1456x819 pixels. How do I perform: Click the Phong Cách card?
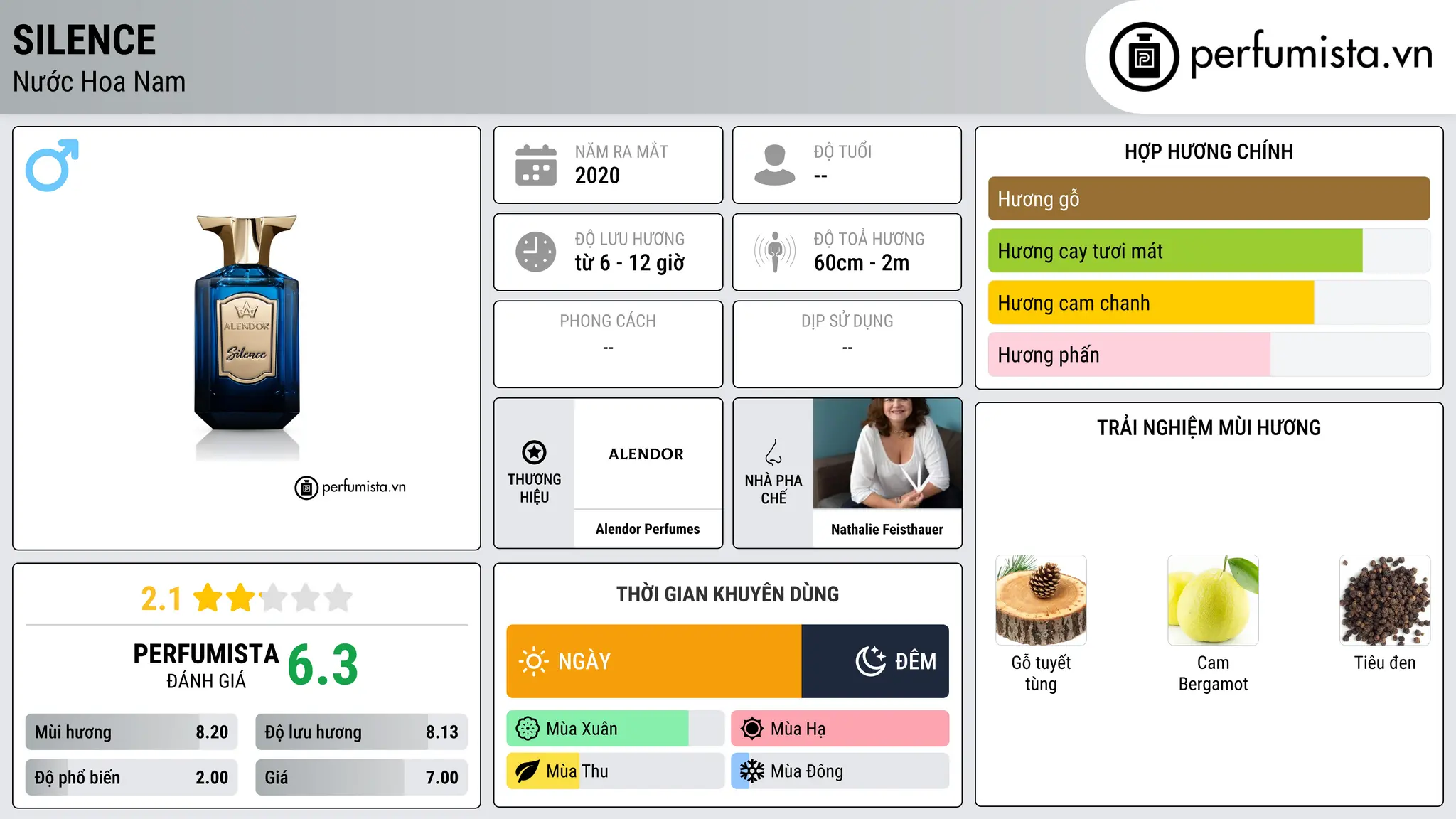pos(608,344)
